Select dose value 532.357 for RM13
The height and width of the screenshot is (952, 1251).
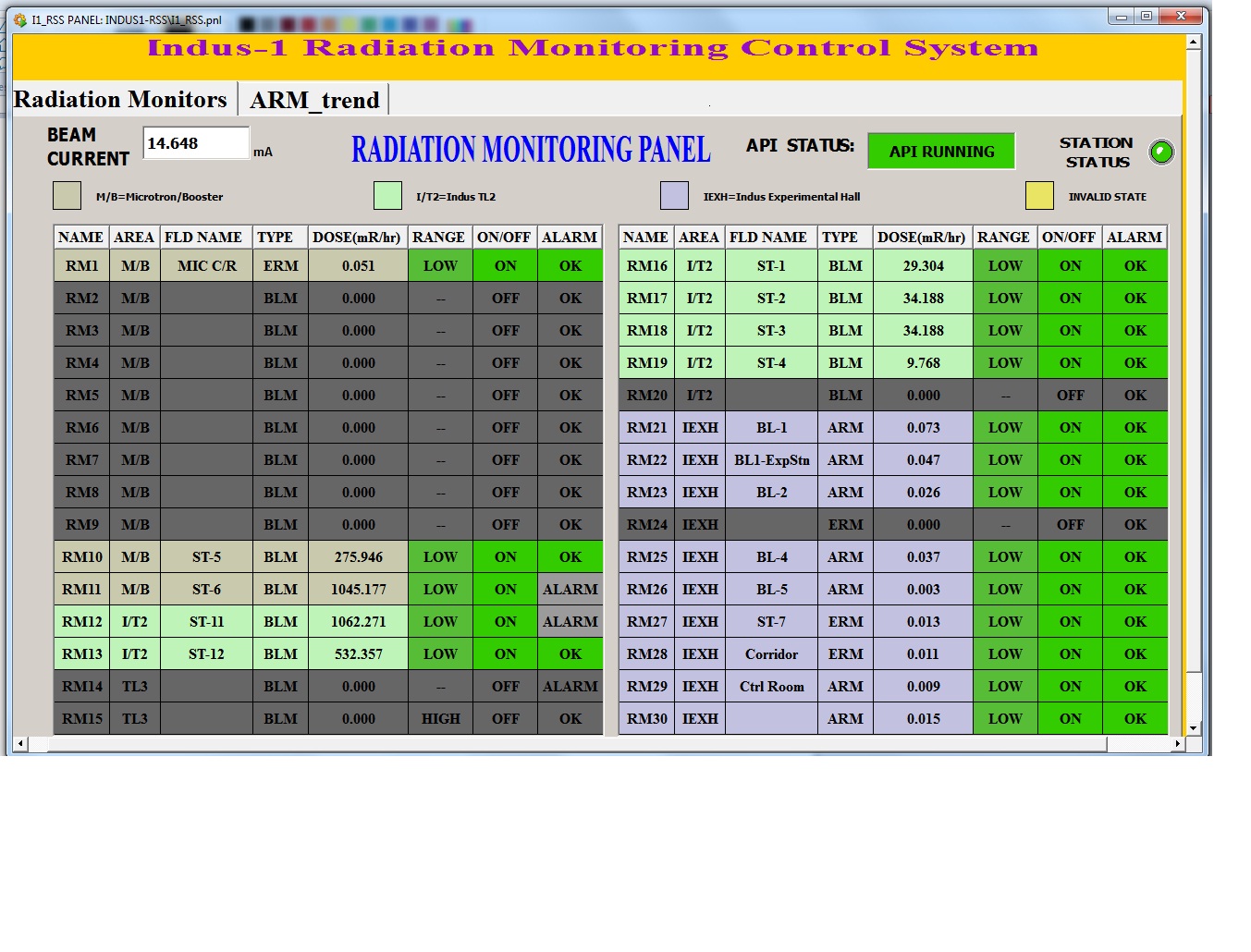coord(358,653)
